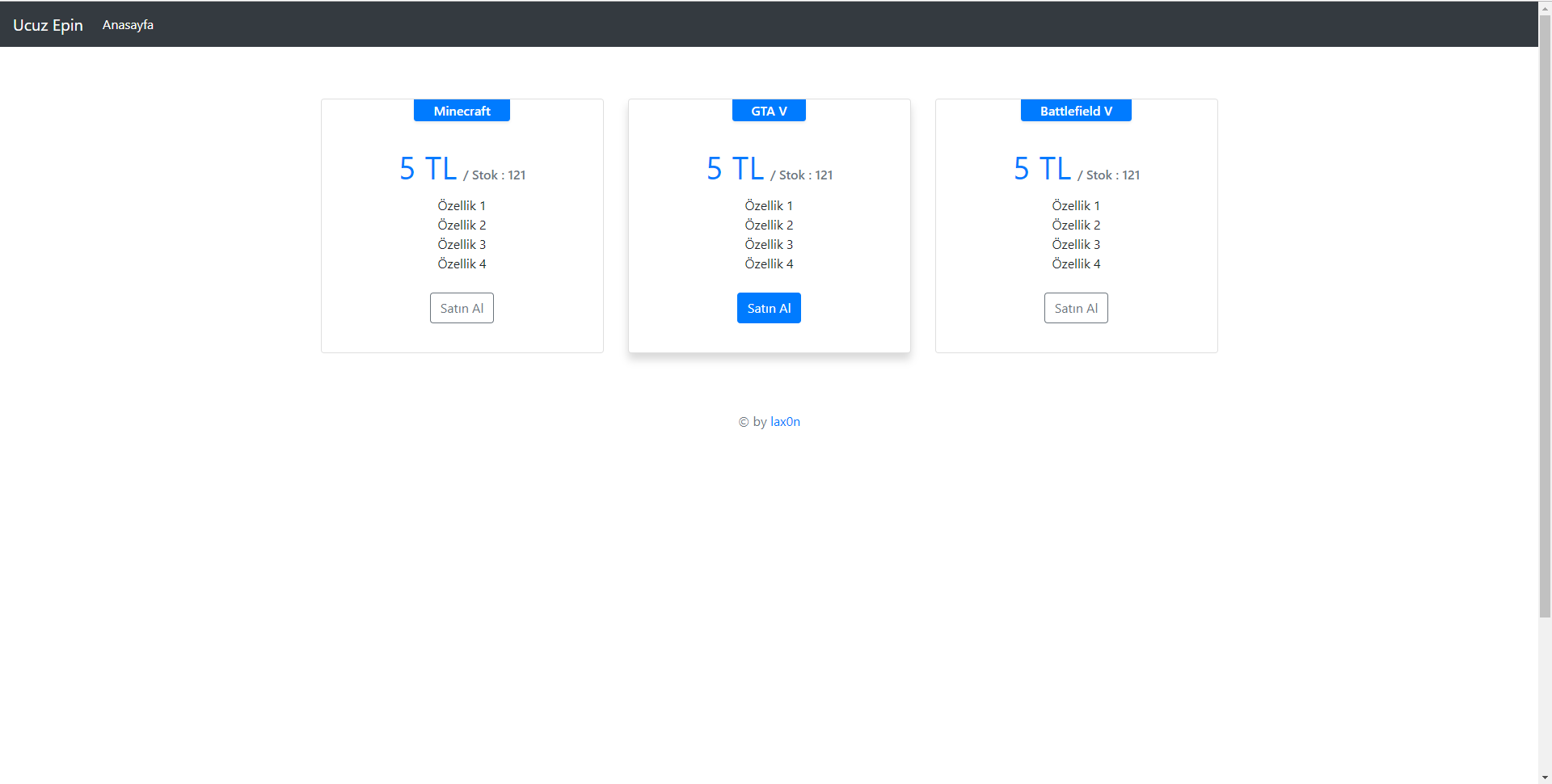Select the Minecraft card header badge
The image size is (1552, 784).
462,111
